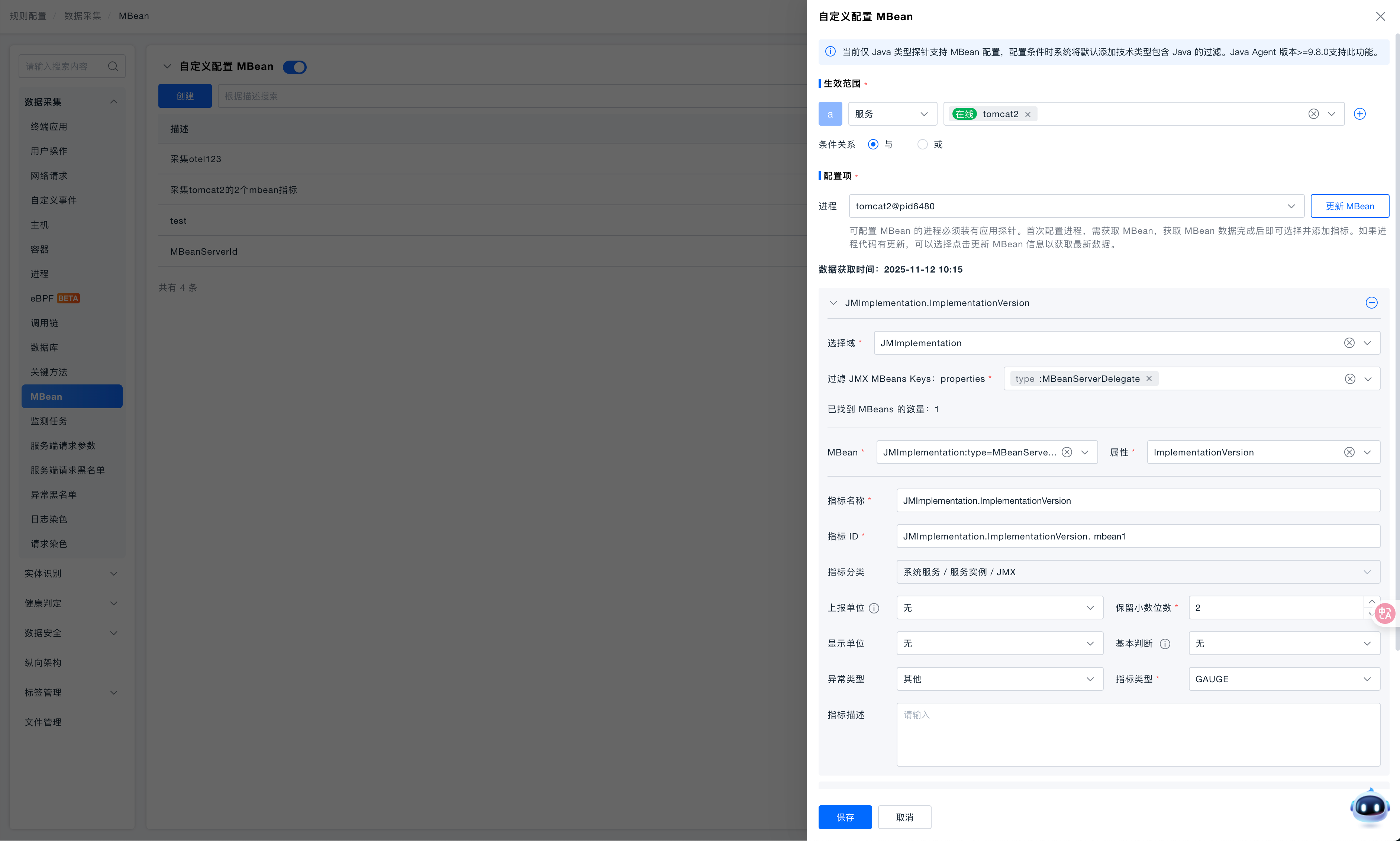The height and width of the screenshot is (841, 1400).
Task: Remove the JMImplementation.ImplementationVersion metric with minus icon
Action: (x=1371, y=303)
